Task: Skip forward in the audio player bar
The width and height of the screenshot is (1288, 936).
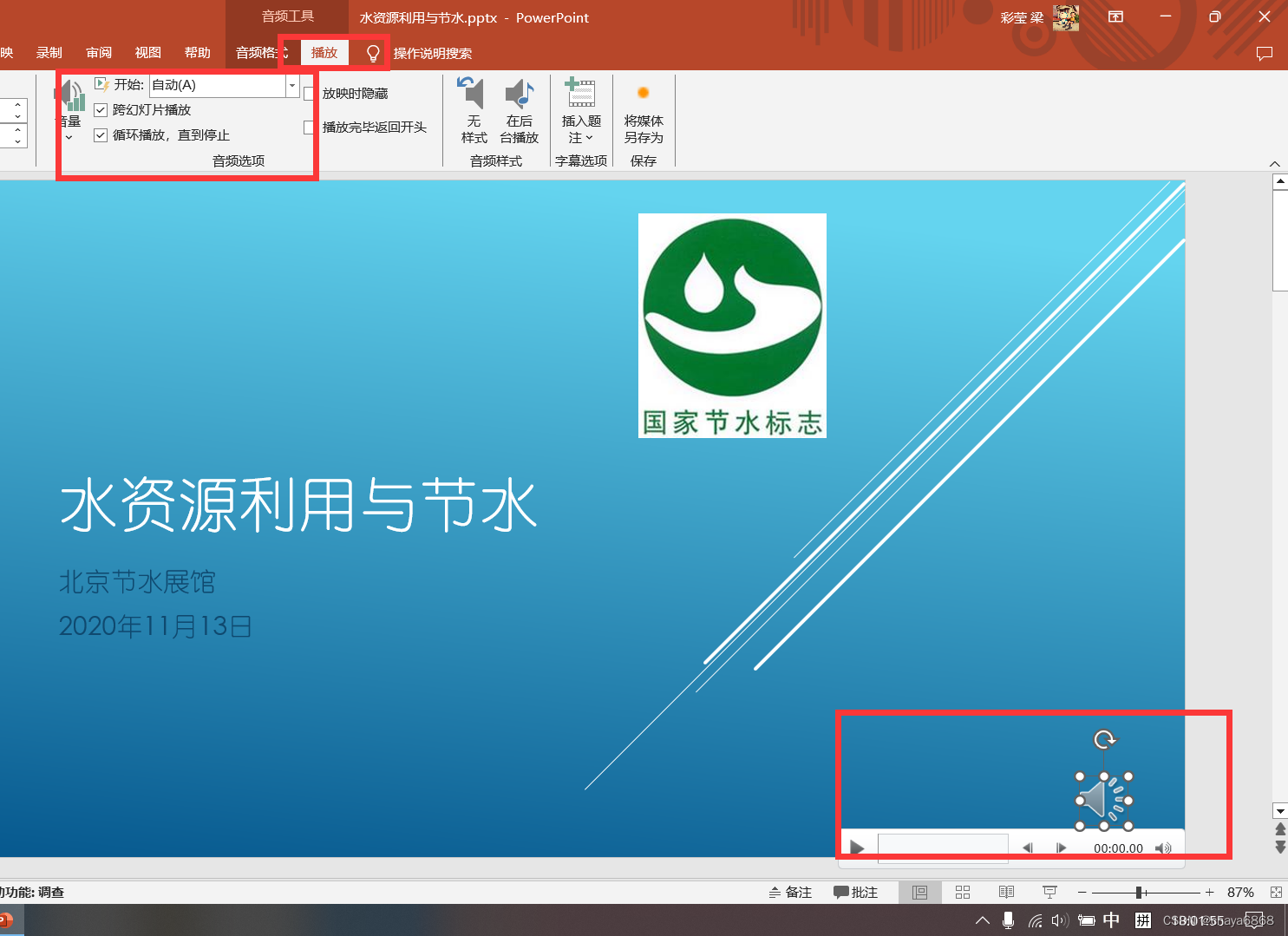Action: pos(1061,848)
